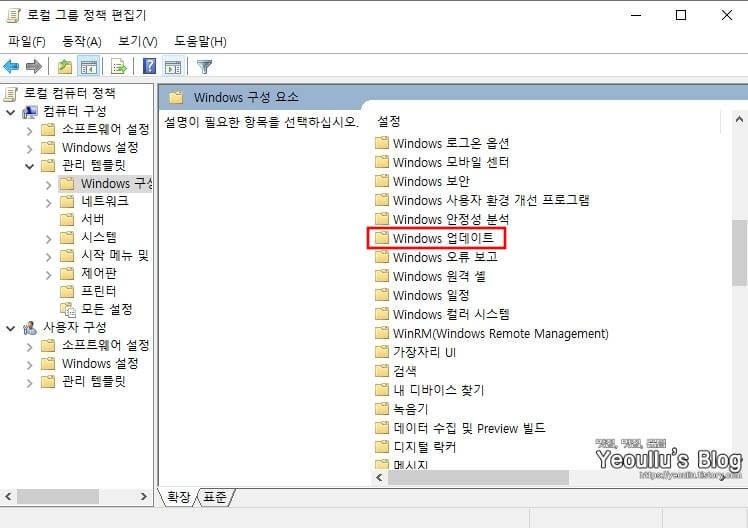This screenshot has width=748, height=528.
Task: Open the Windows 로그온 옵션 folder
Action: (x=442, y=143)
